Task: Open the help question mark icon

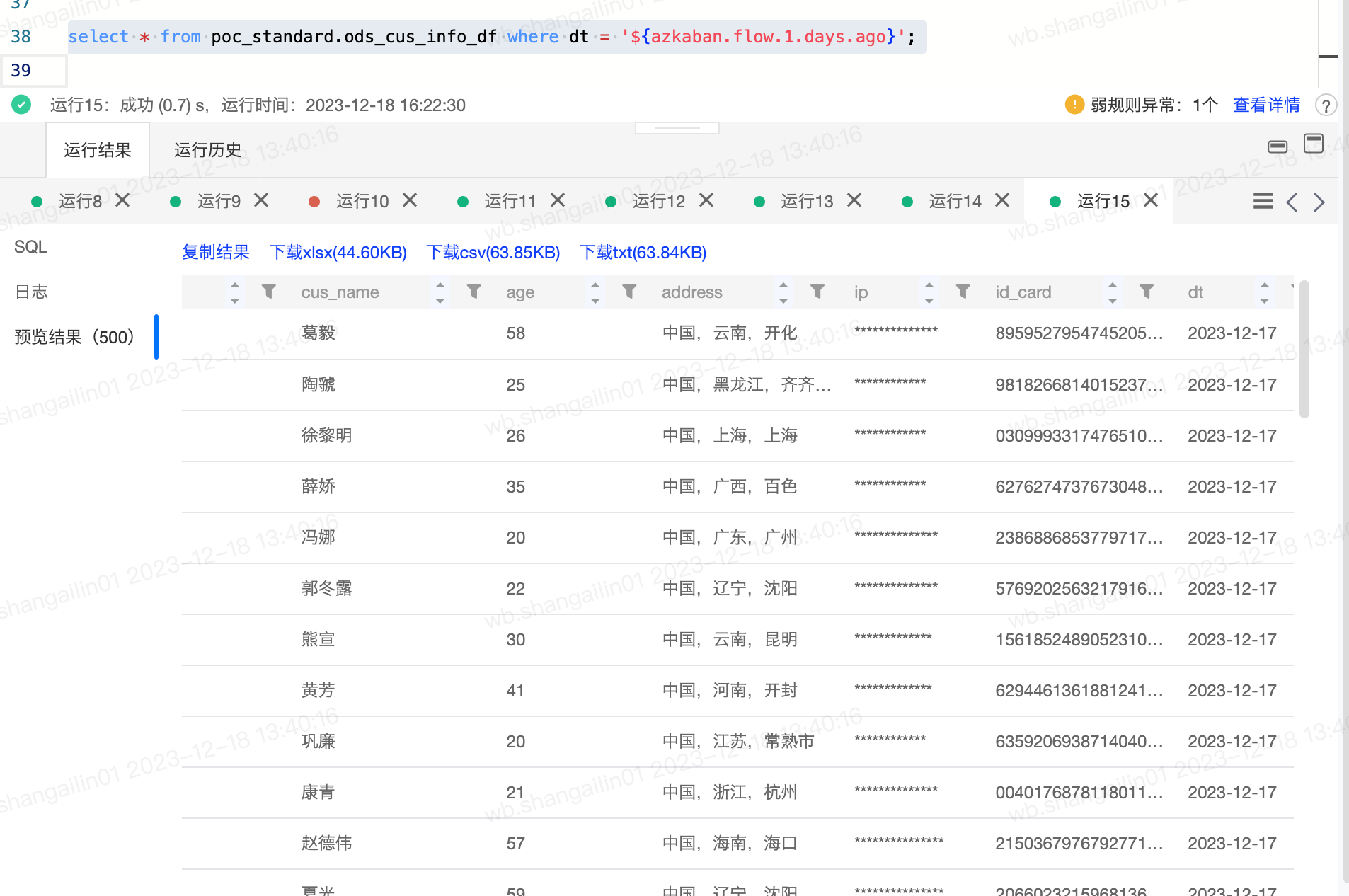Action: coord(1326,105)
